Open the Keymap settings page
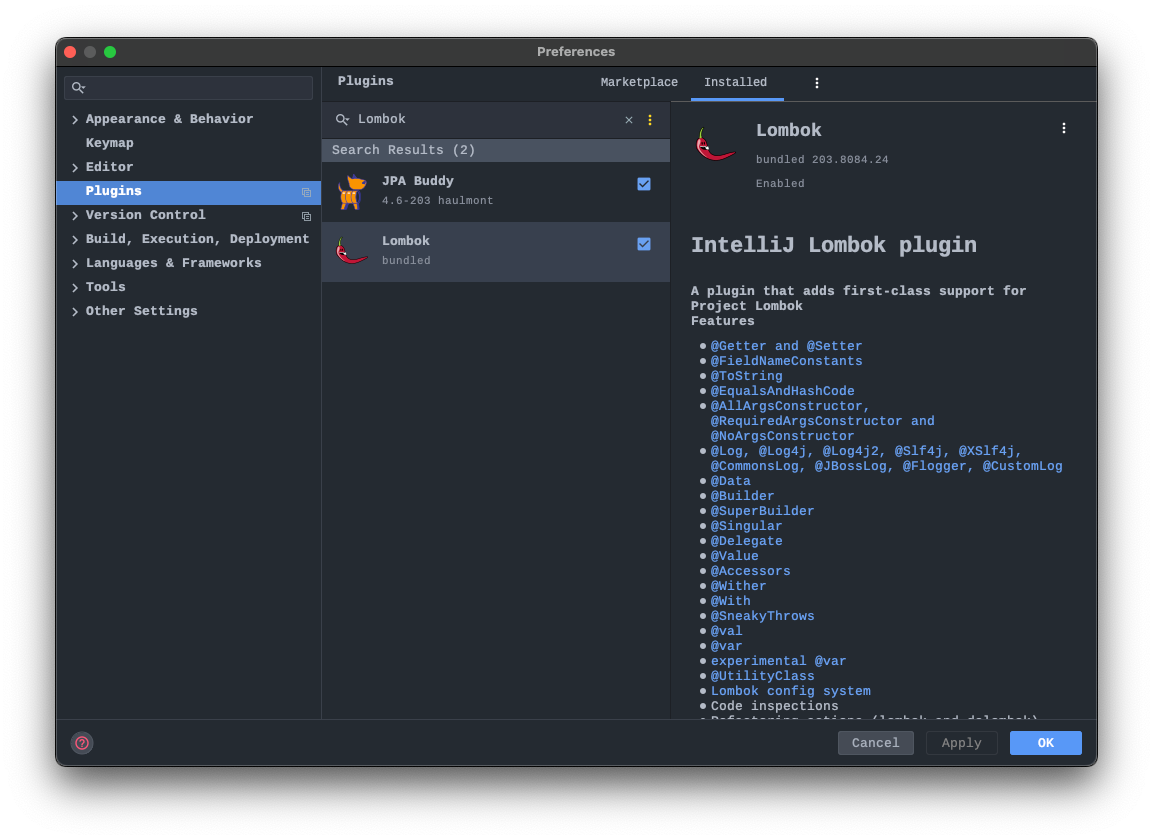The width and height of the screenshot is (1153, 840). 110,143
